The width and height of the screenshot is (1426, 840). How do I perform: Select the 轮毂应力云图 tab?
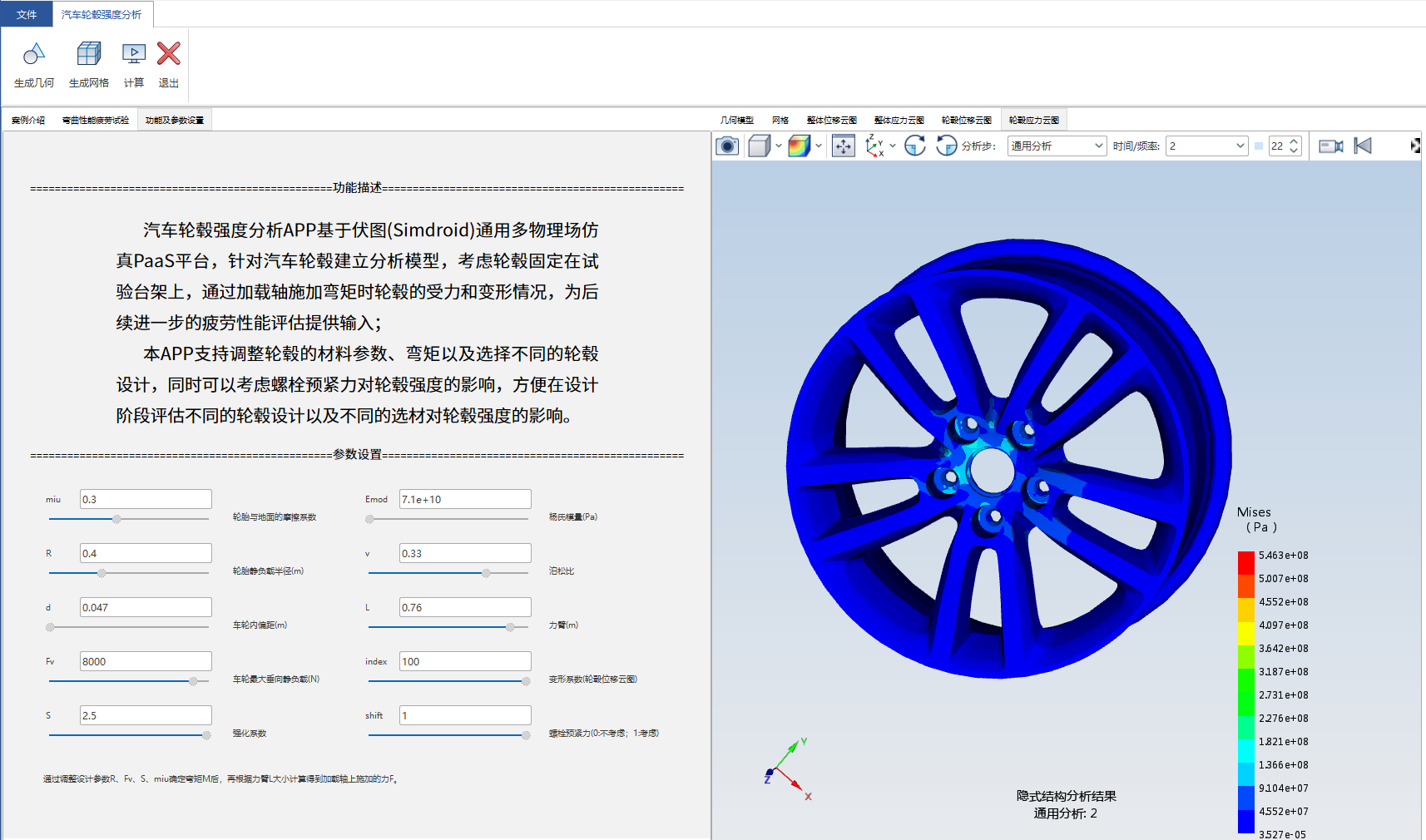(1034, 120)
